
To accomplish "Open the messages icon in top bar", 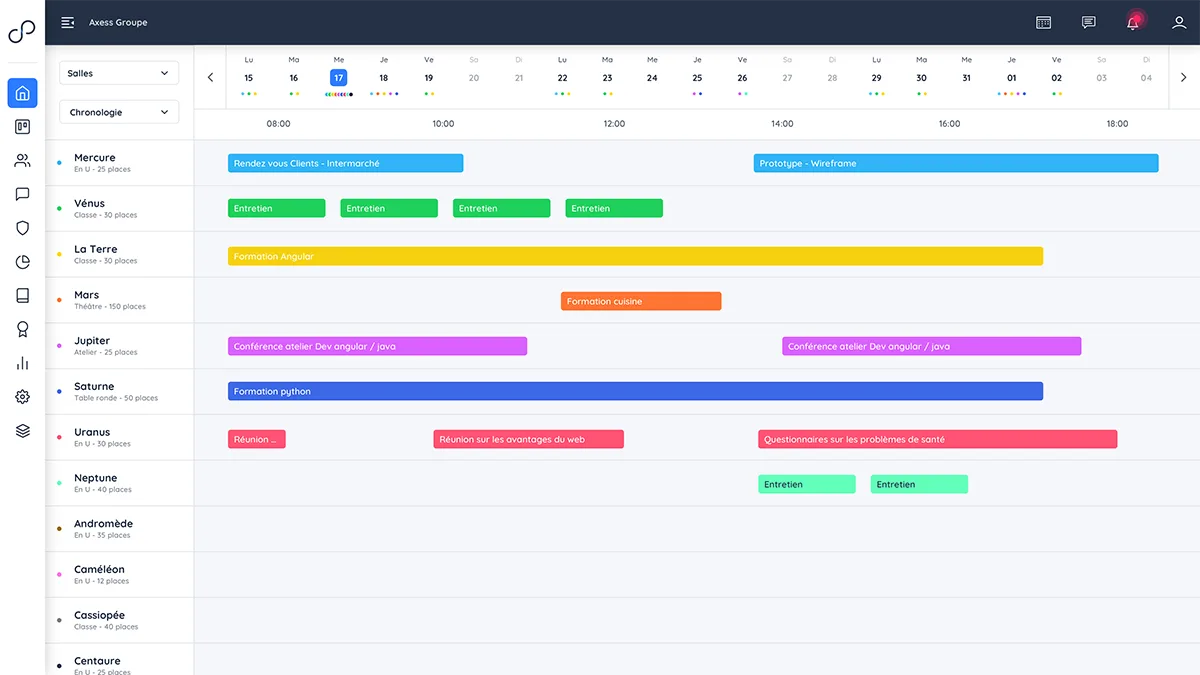I will (x=1089, y=22).
